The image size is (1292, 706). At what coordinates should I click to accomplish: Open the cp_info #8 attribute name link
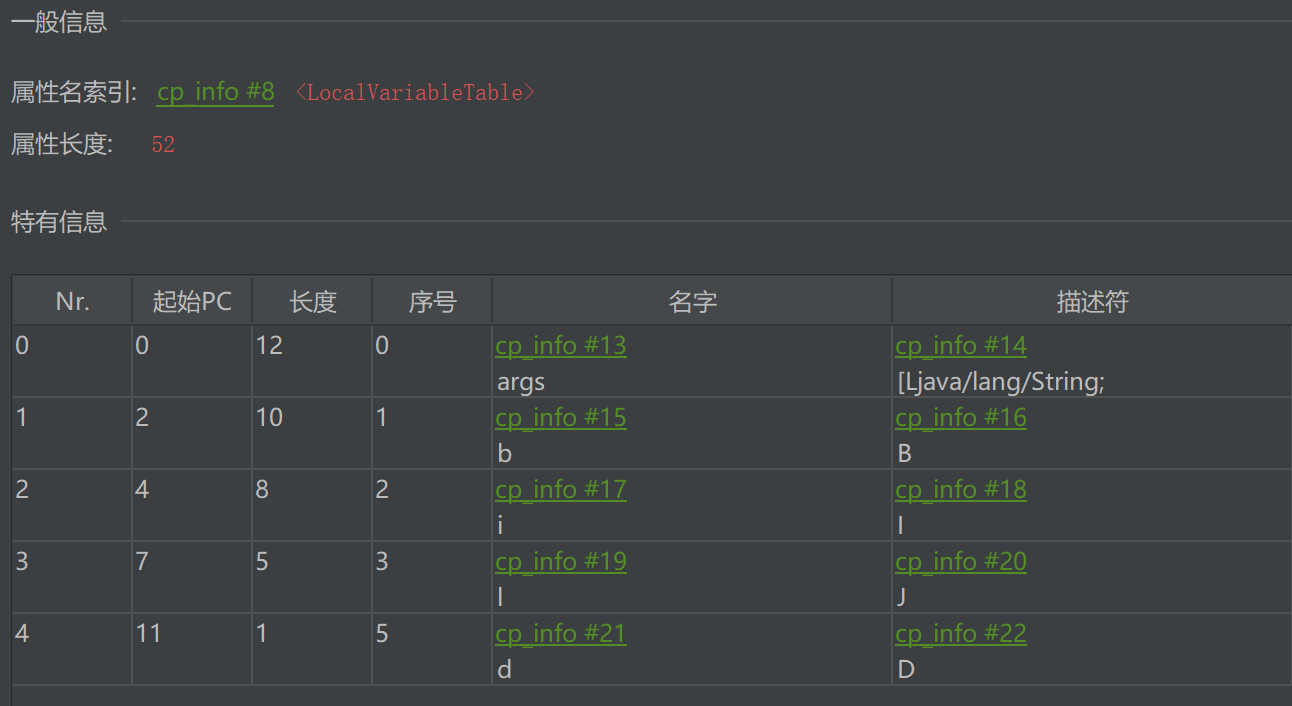(215, 92)
